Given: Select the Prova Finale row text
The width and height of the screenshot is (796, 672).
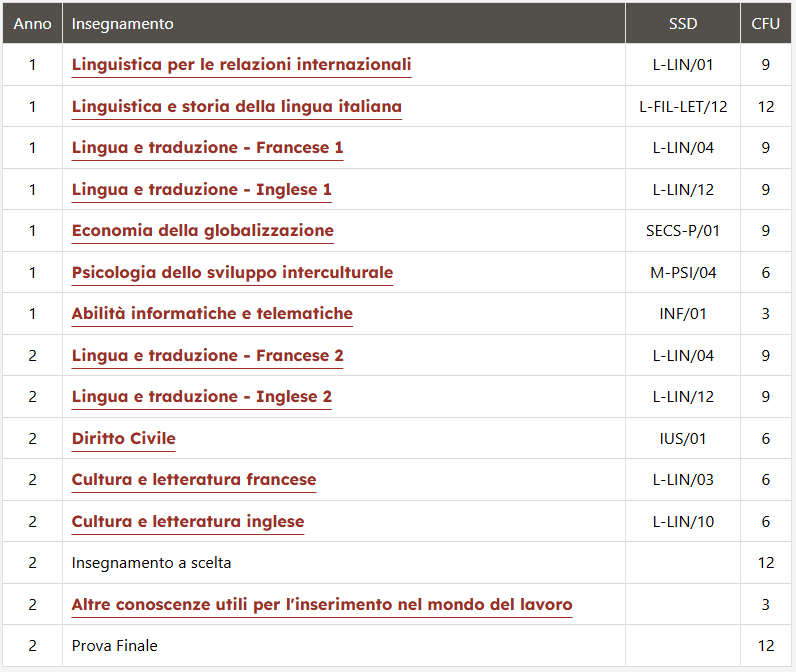Looking at the screenshot, I should click(x=114, y=646).
